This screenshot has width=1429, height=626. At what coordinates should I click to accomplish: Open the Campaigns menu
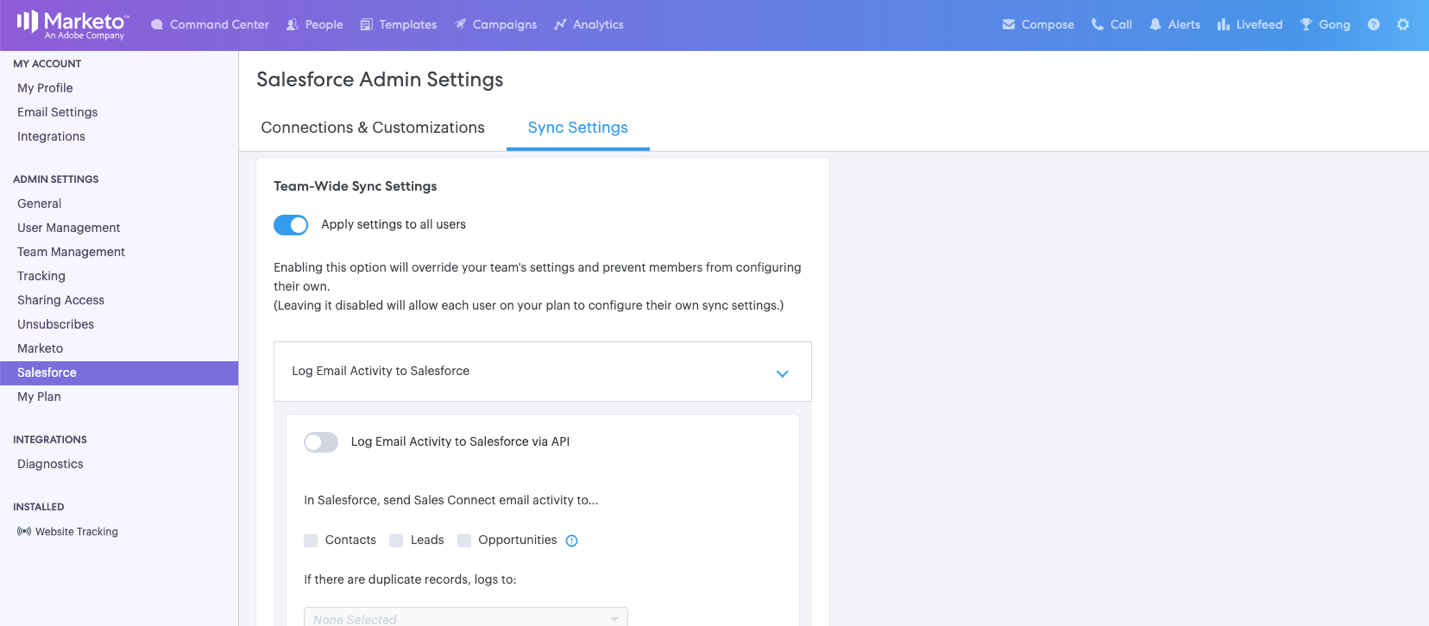[495, 25]
